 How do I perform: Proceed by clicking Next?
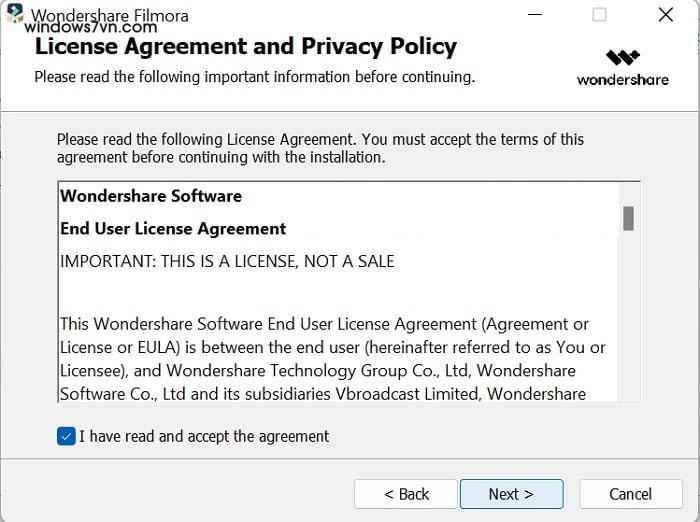point(511,494)
